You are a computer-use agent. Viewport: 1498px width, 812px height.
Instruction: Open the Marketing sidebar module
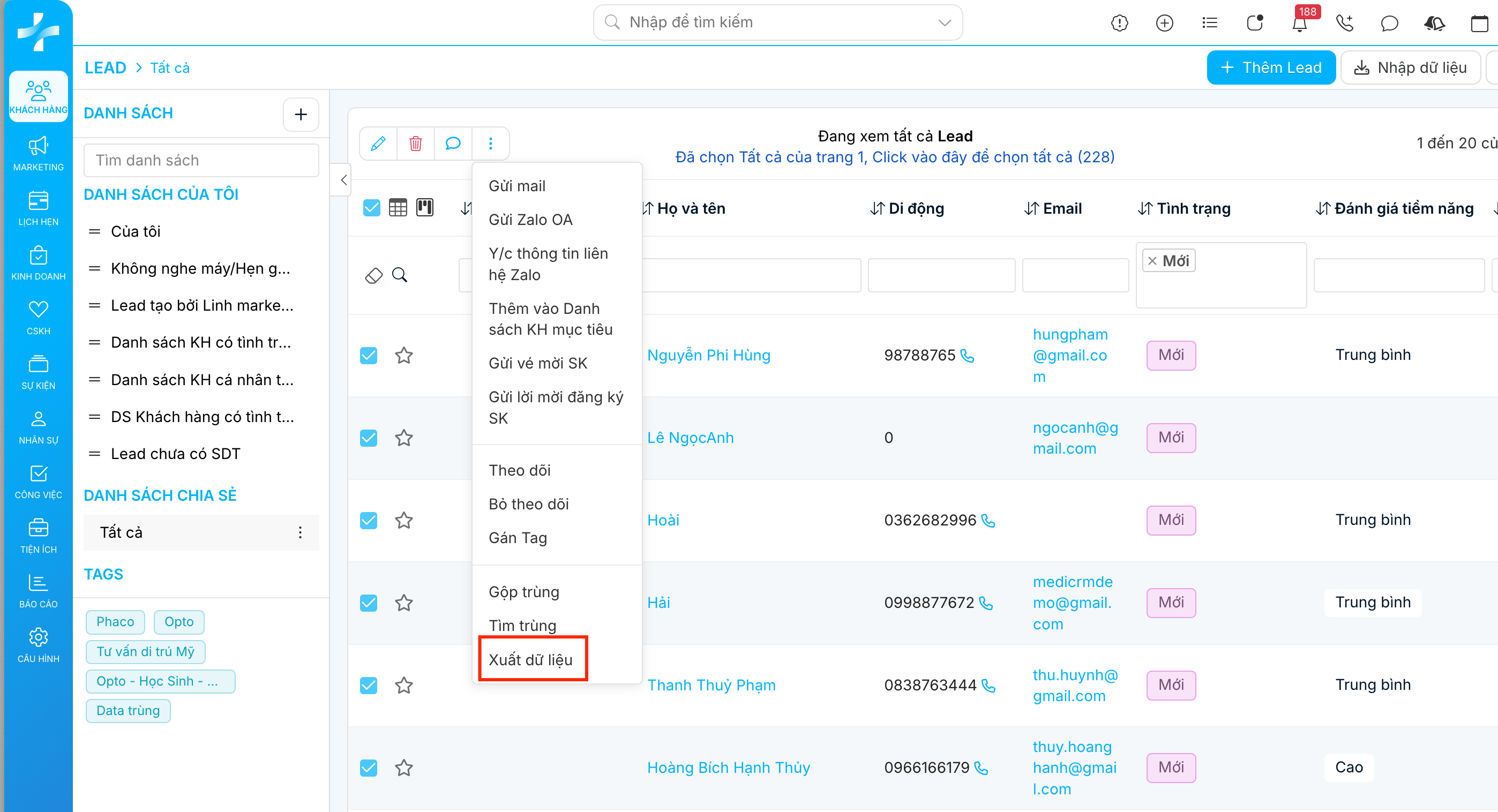(39, 153)
